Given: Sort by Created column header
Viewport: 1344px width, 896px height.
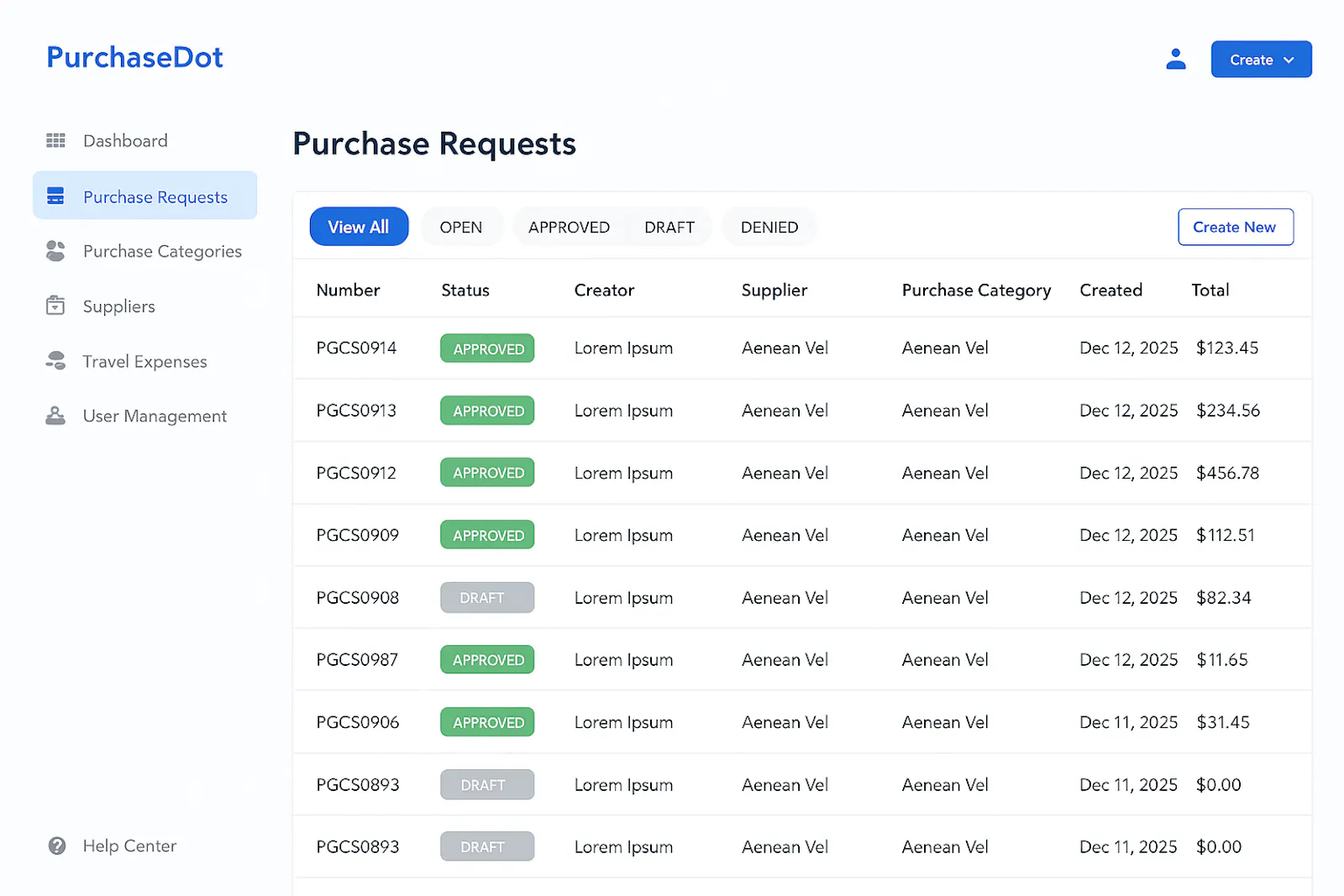Looking at the screenshot, I should pos(1110,290).
